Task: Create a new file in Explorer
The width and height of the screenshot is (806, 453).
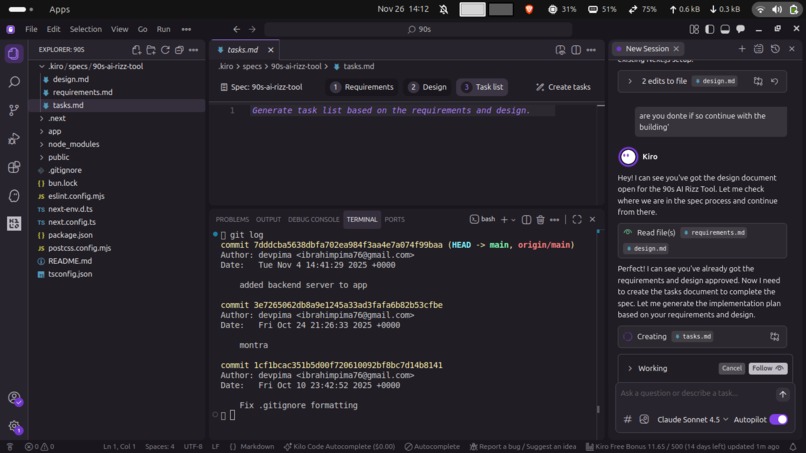Action: (x=136, y=50)
